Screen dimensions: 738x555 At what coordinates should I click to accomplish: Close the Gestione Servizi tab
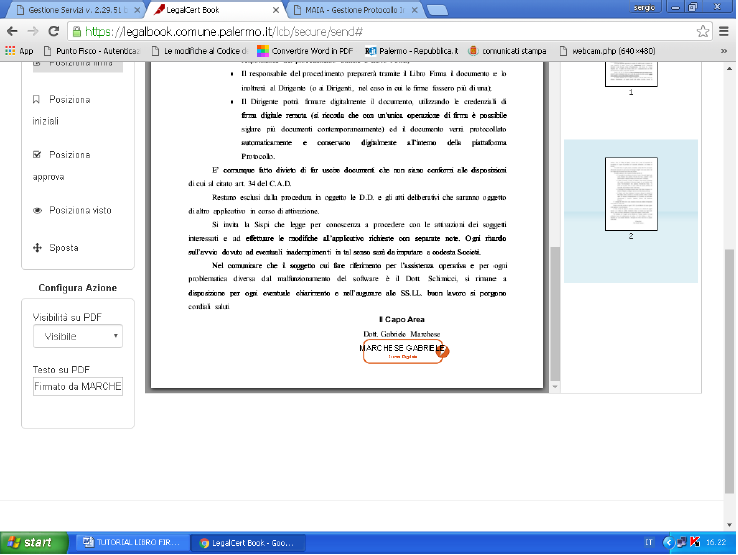137,10
